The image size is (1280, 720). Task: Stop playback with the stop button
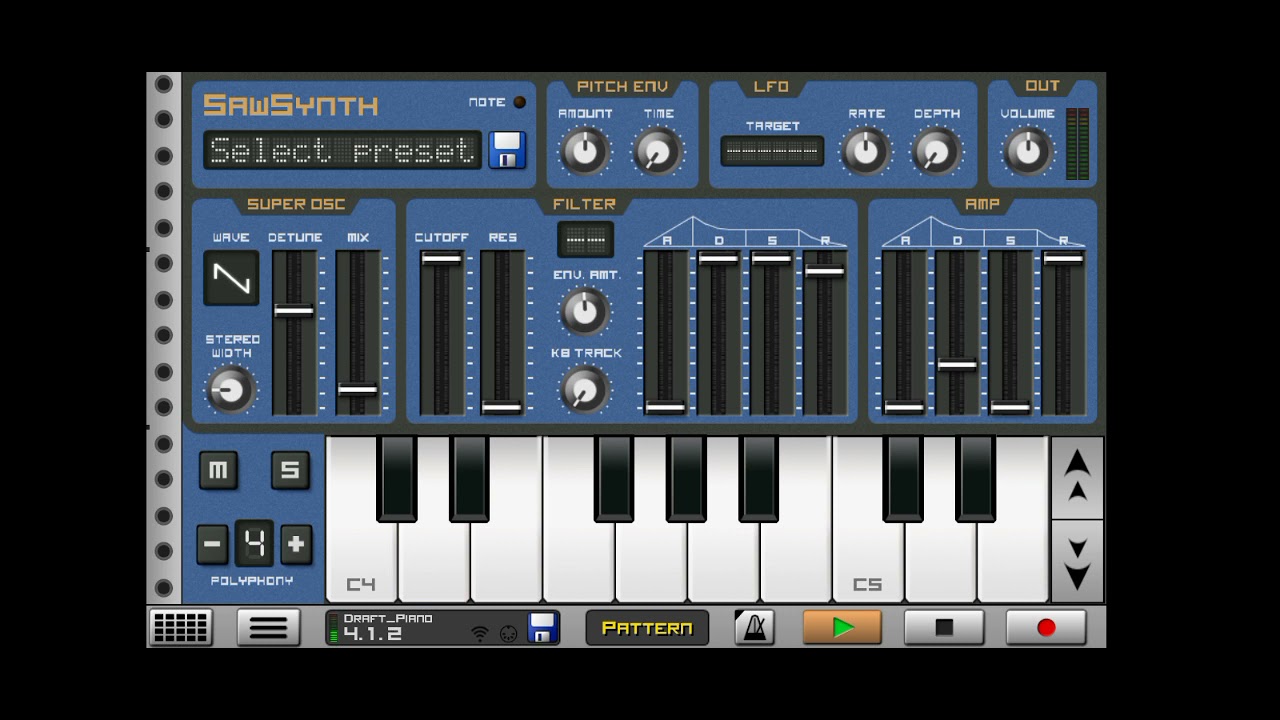pos(944,627)
